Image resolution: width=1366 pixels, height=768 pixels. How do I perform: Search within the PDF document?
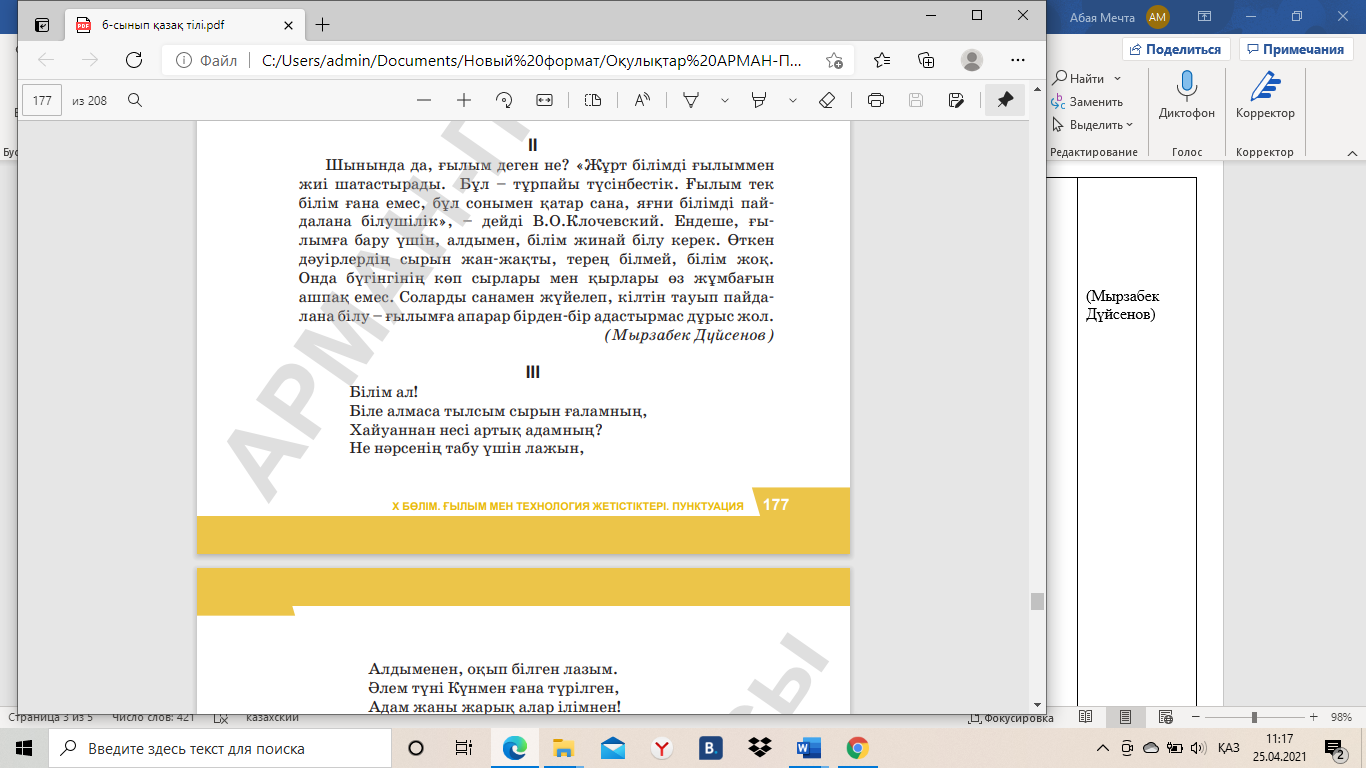click(x=134, y=100)
